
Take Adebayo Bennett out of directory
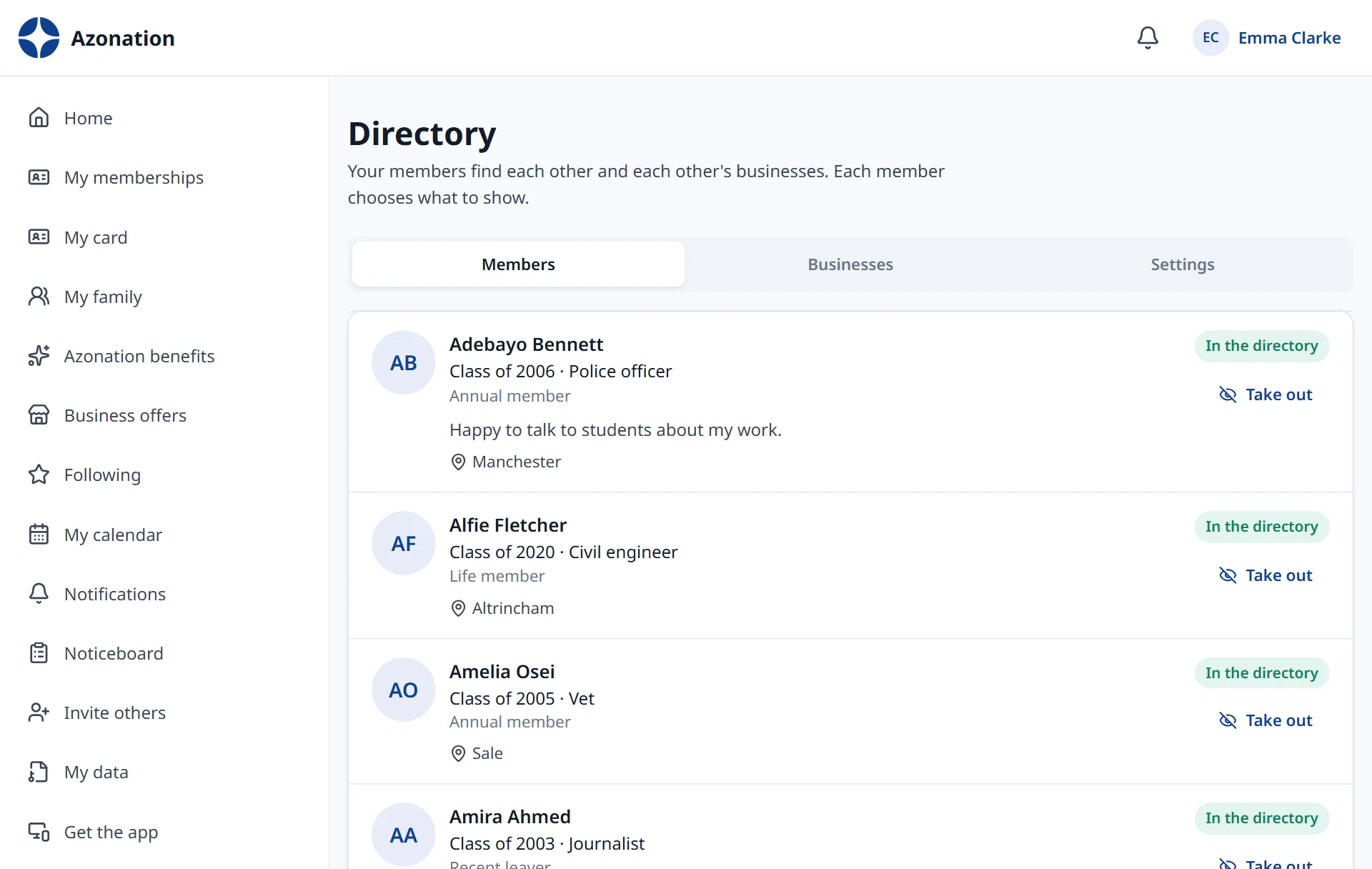(x=1266, y=394)
